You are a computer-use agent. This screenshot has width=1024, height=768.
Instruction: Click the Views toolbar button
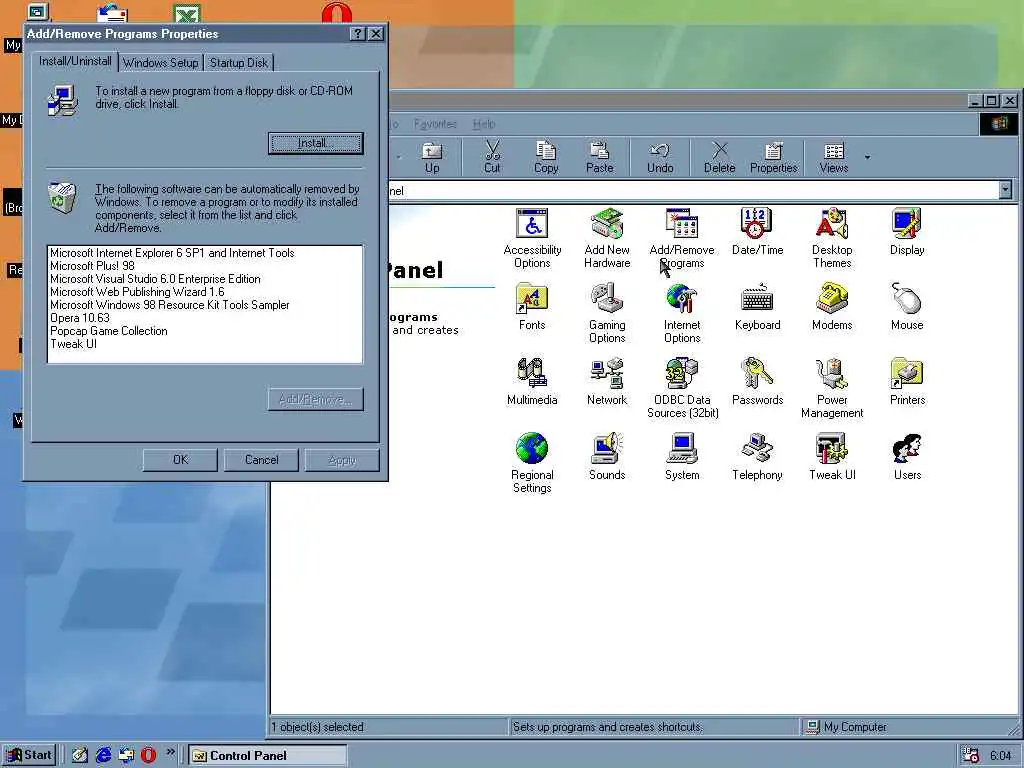834,158
